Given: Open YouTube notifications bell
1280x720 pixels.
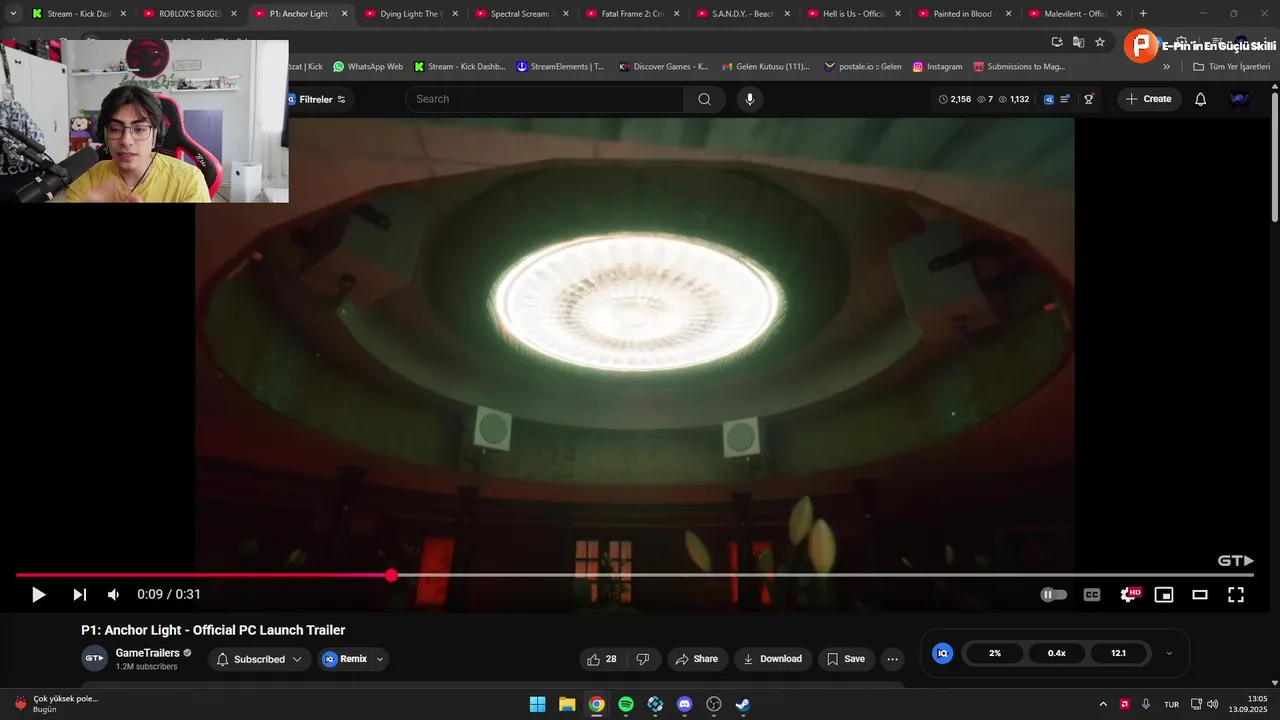Looking at the screenshot, I should tap(1200, 99).
